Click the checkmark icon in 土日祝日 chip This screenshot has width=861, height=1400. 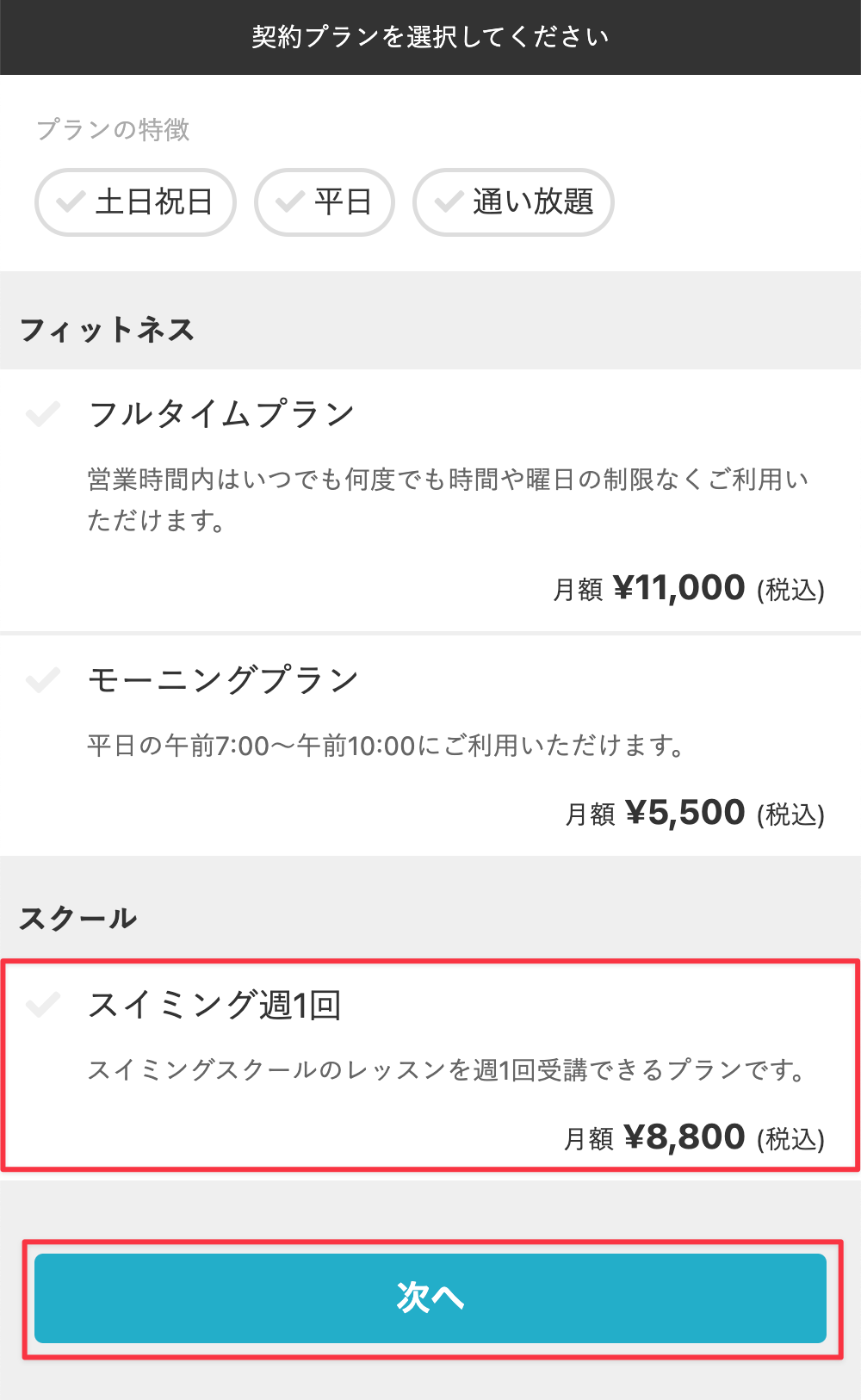(70, 201)
